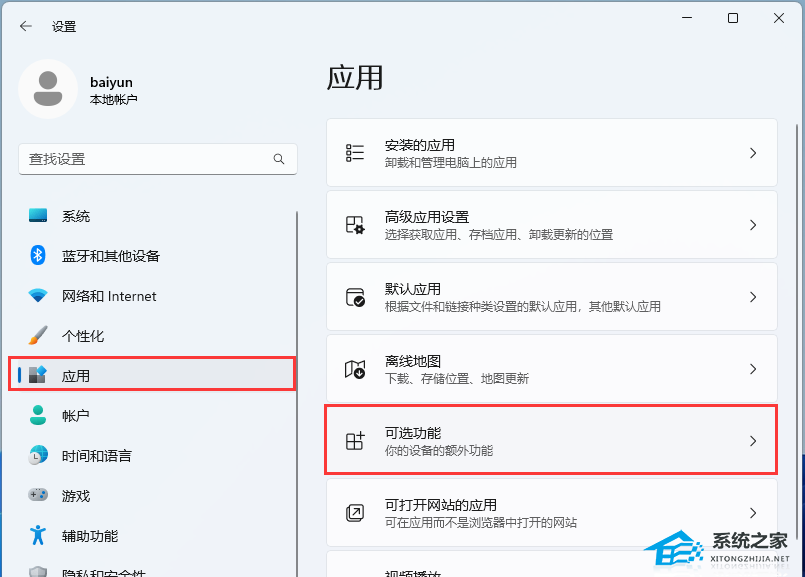Screen dimensions: 805x577
Task: Click the Offline maps icon
Action: [355, 369]
